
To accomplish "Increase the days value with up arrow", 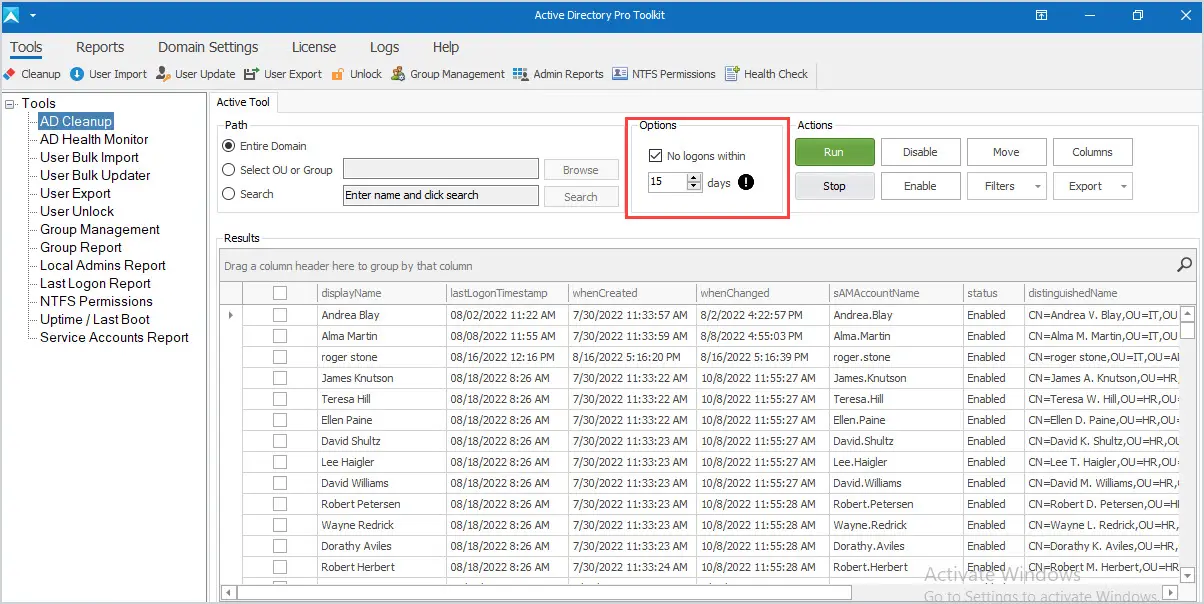I will (x=694, y=178).
